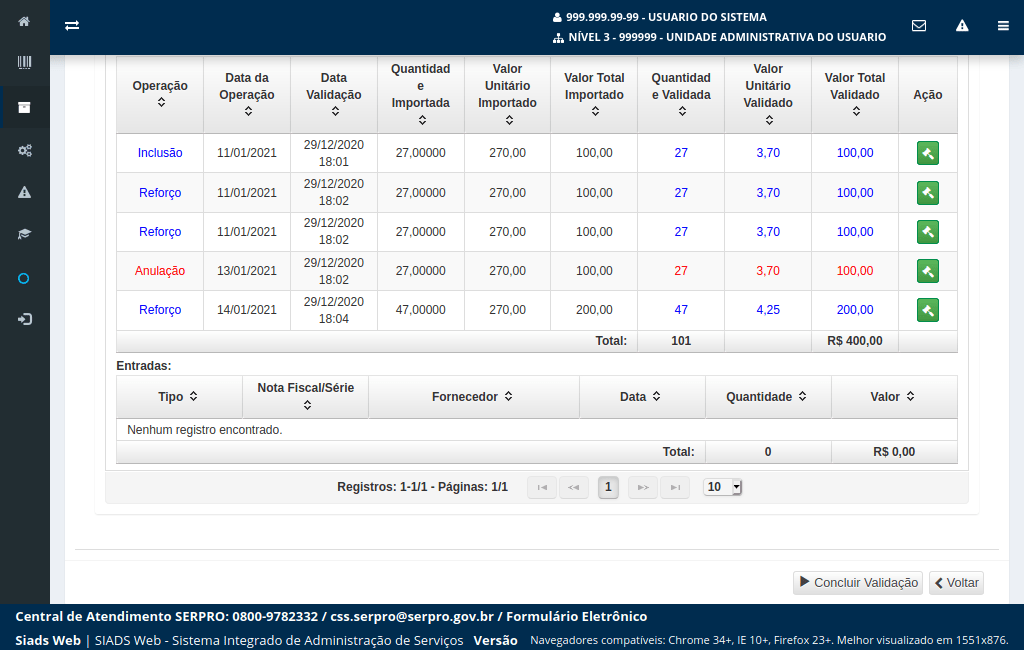Open the Anulação operation link
Image resolution: width=1024 pixels, height=650 pixels.
(160, 271)
